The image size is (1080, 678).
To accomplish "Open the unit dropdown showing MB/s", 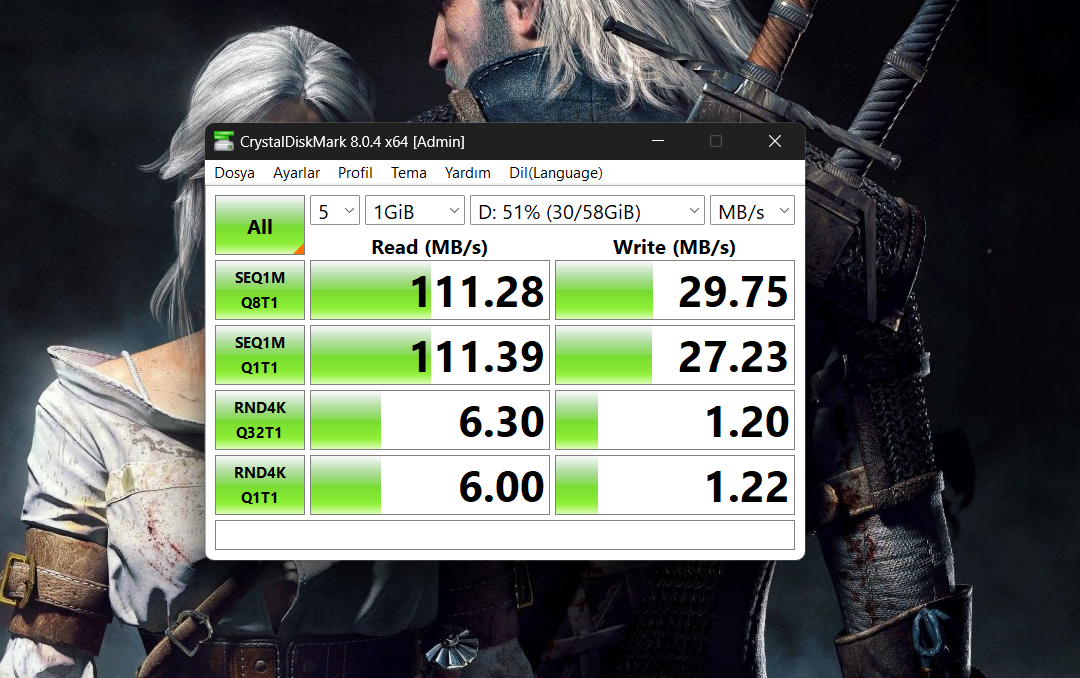I will click(752, 211).
